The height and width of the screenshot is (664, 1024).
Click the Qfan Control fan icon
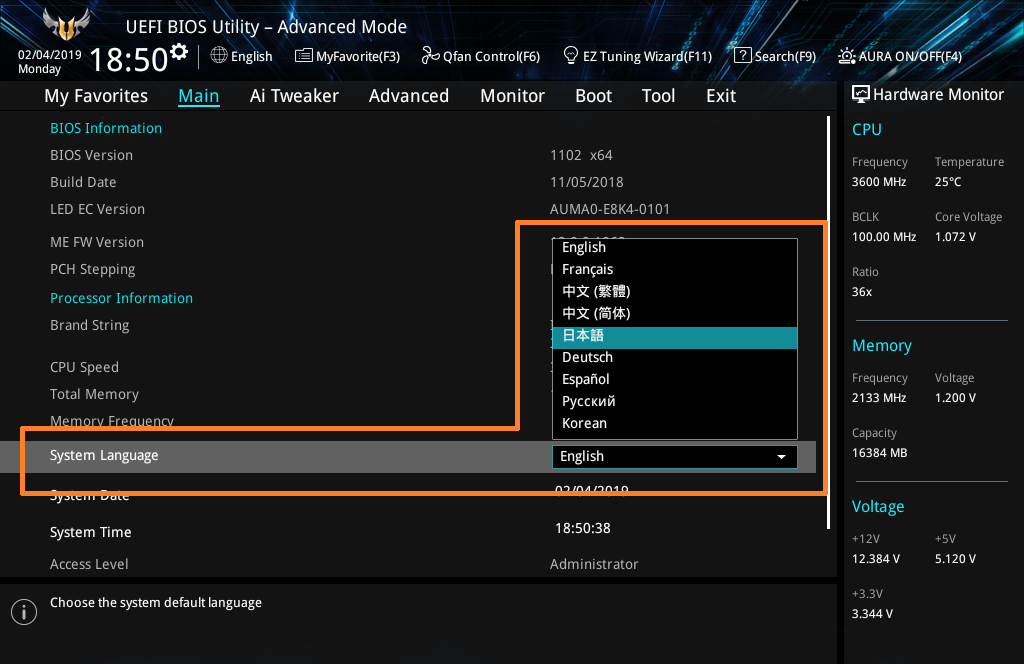[430, 55]
